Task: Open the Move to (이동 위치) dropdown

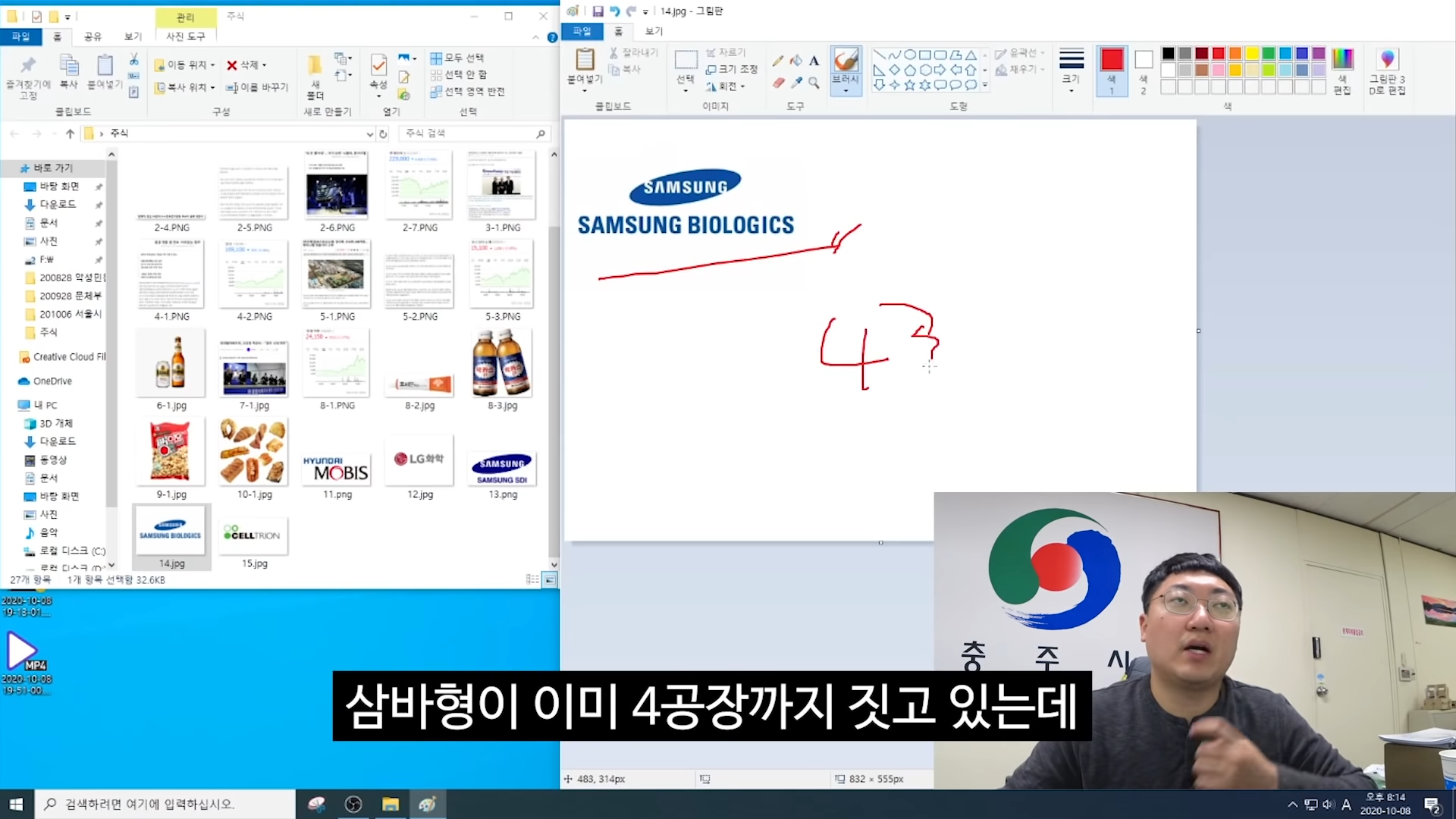Action: (185, 65)
